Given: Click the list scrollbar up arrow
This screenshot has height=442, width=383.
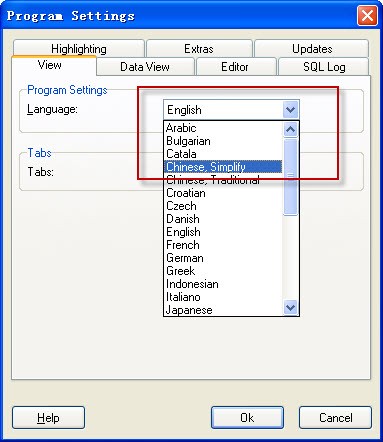Looking at the screenshot, I should pos(290,129).
